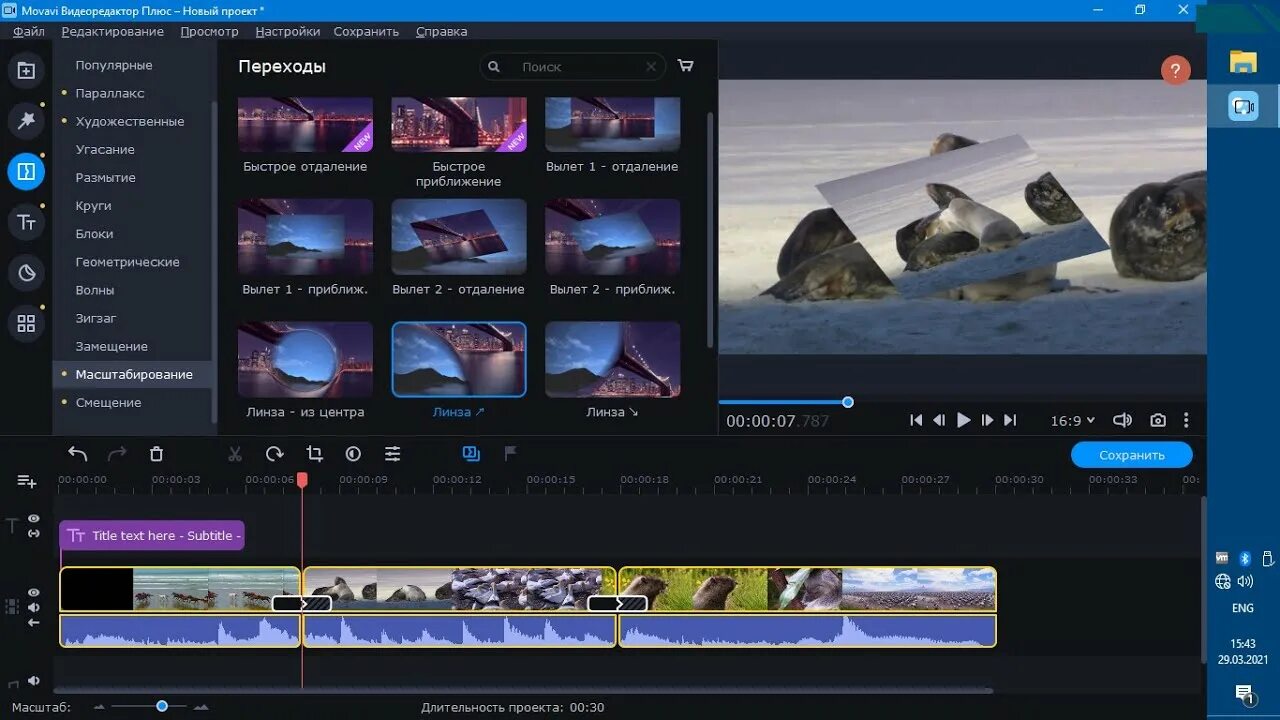
Task: Select the Crop tool in timeline toolbar
Action: coord(314,454)
